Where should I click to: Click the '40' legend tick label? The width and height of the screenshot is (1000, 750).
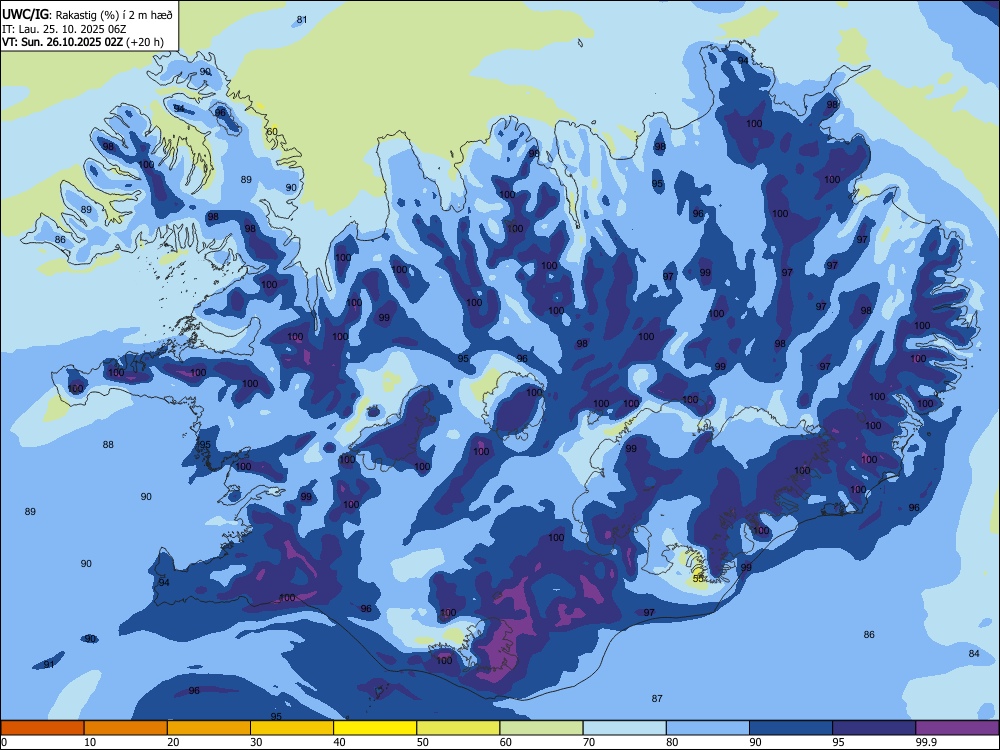point(339,742)
